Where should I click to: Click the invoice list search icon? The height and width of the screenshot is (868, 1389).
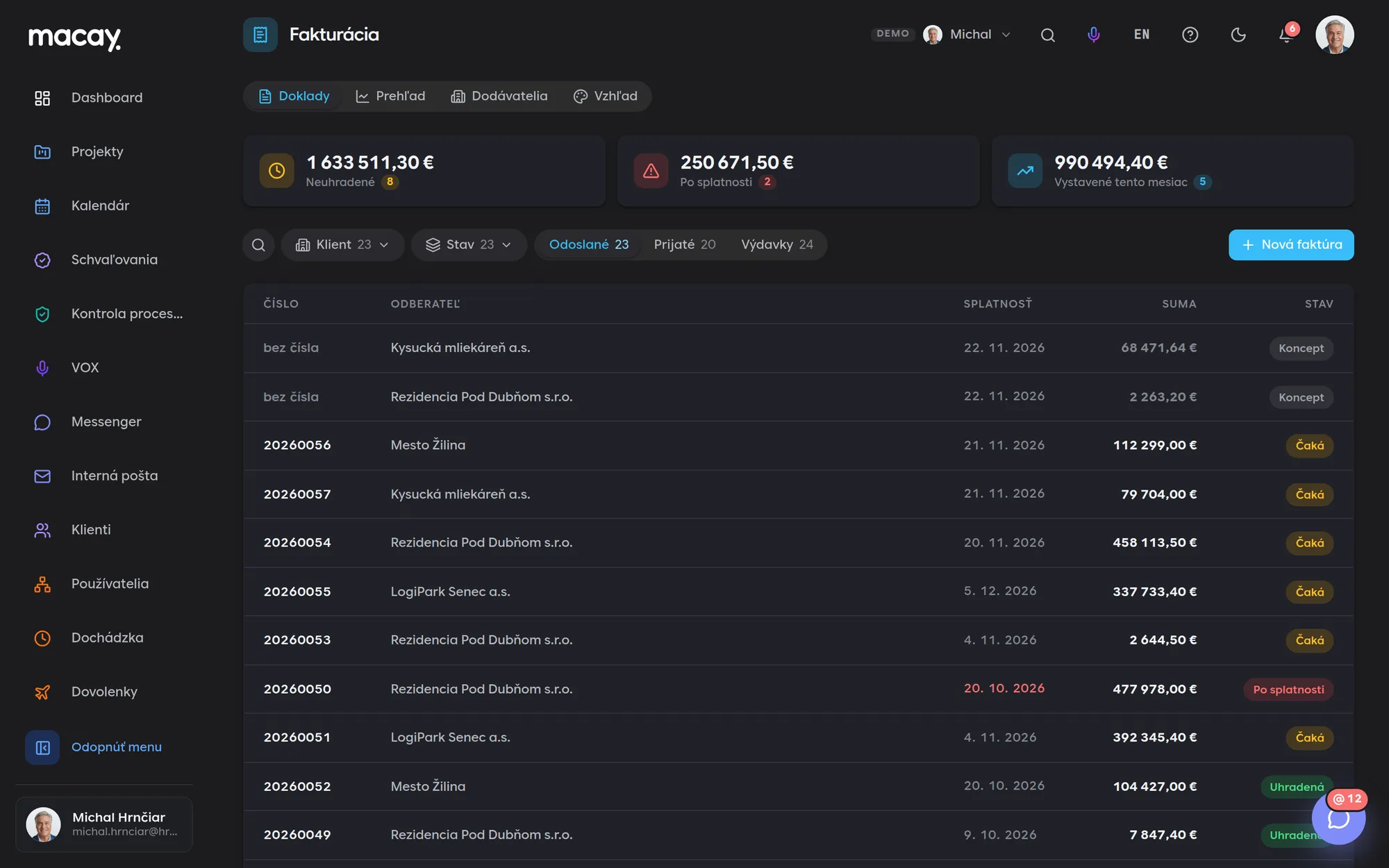258,245
